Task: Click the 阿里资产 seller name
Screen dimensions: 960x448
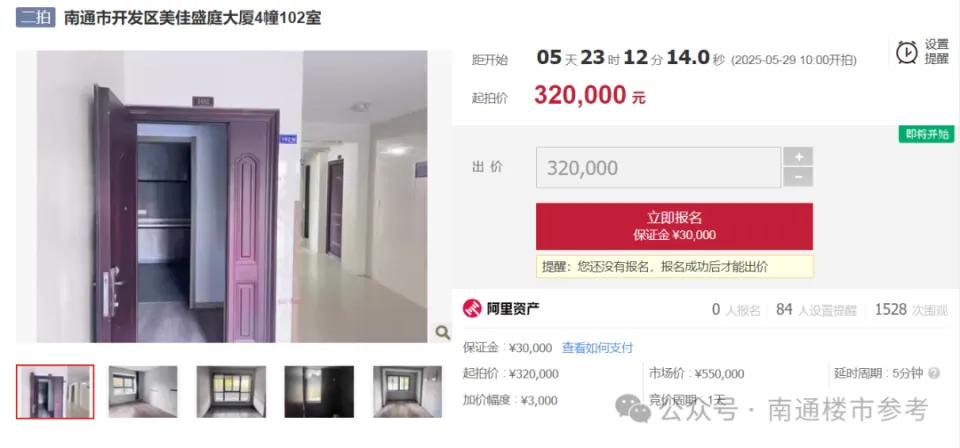Action: [513, 309]
